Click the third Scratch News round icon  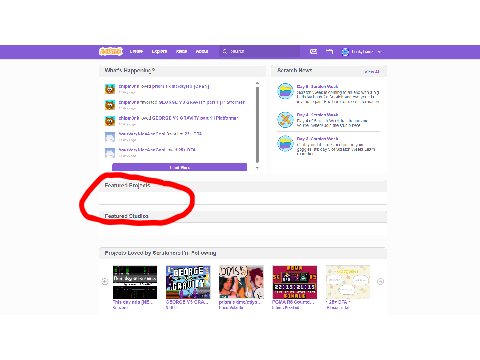point(285,143)
